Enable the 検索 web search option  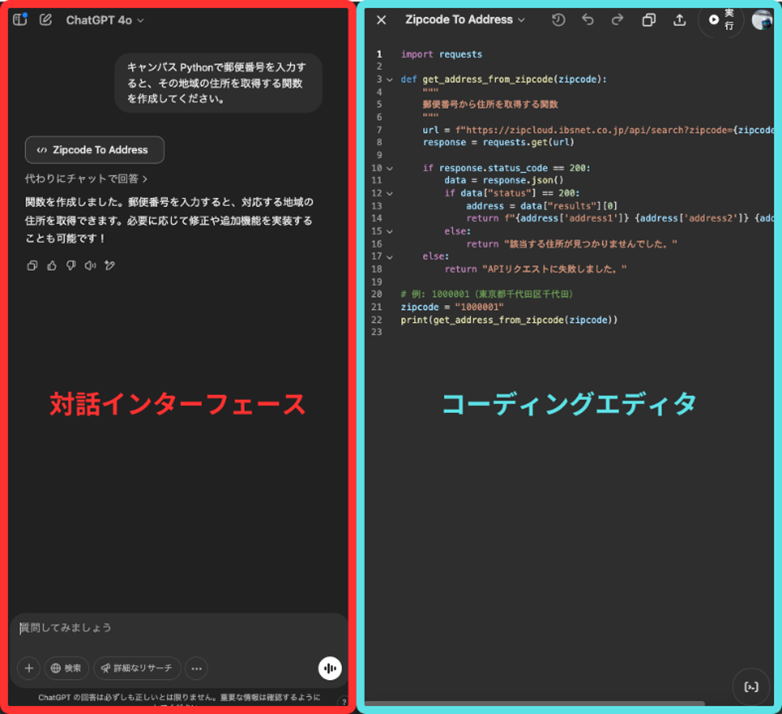pos(66,668)
